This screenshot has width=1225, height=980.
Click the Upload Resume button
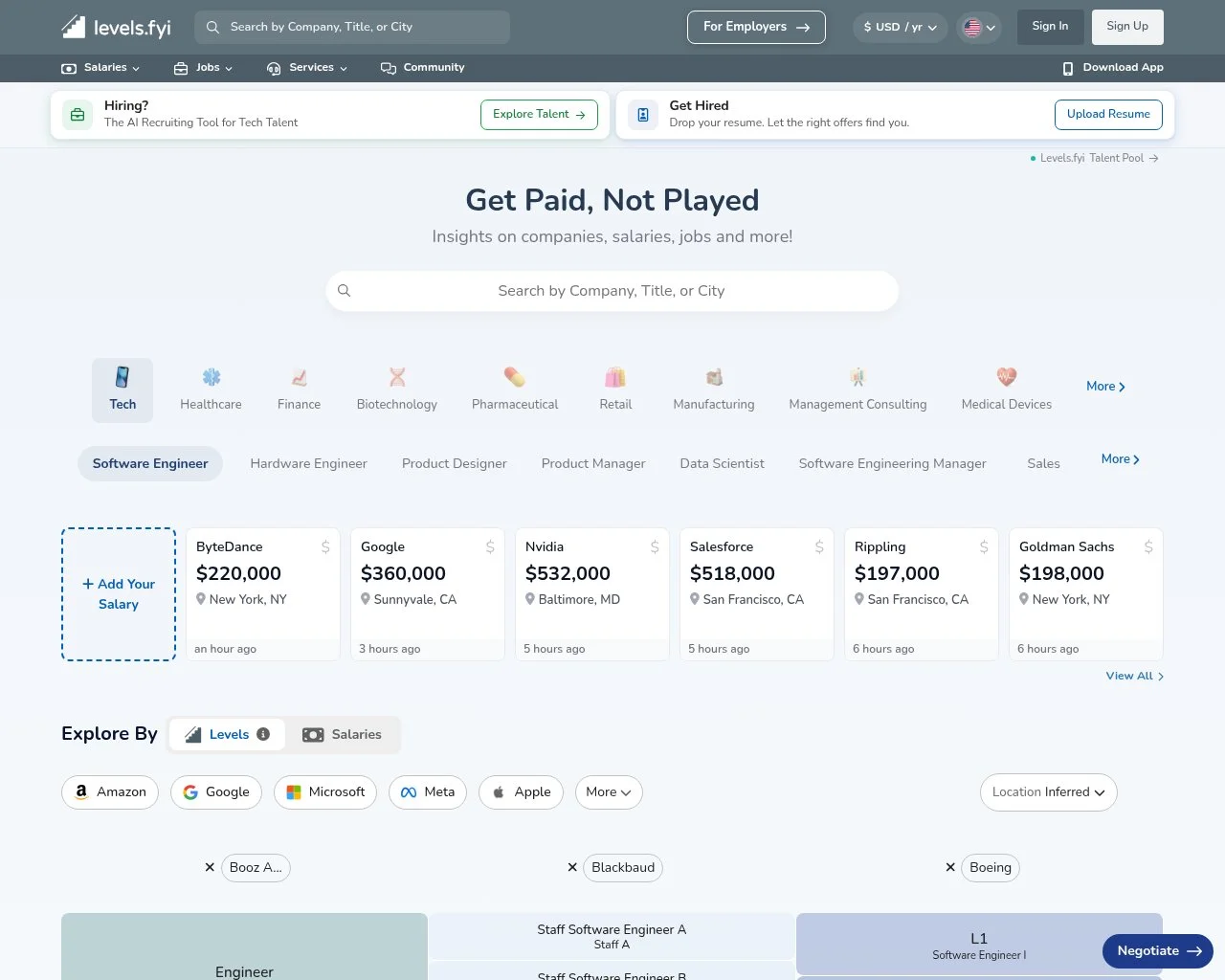pyautogui.click(x=1108, y=115)
